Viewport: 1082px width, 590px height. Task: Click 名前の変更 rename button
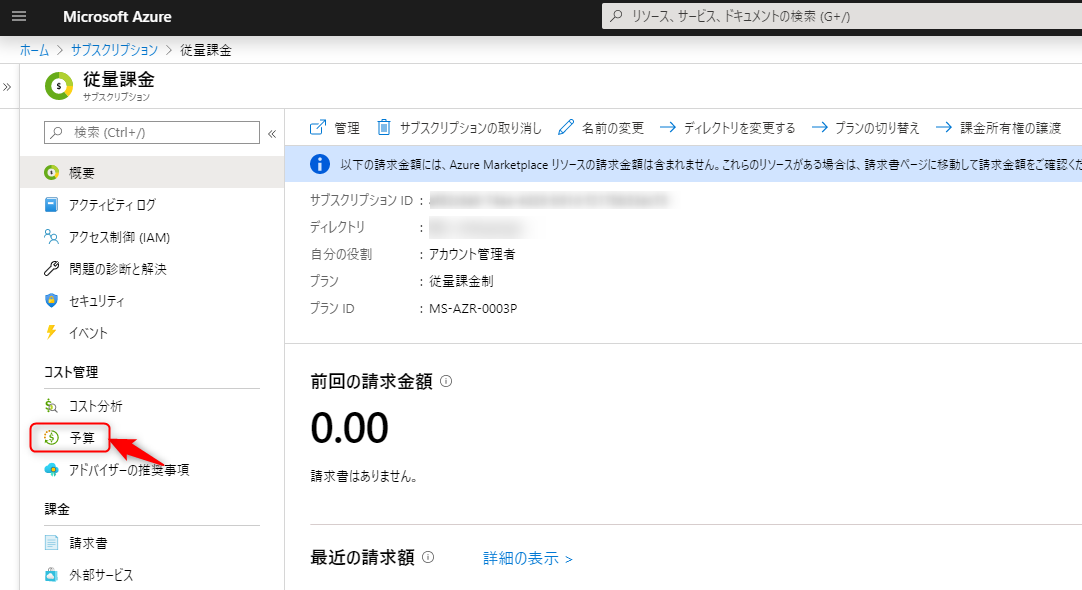[x=600, y=128]
